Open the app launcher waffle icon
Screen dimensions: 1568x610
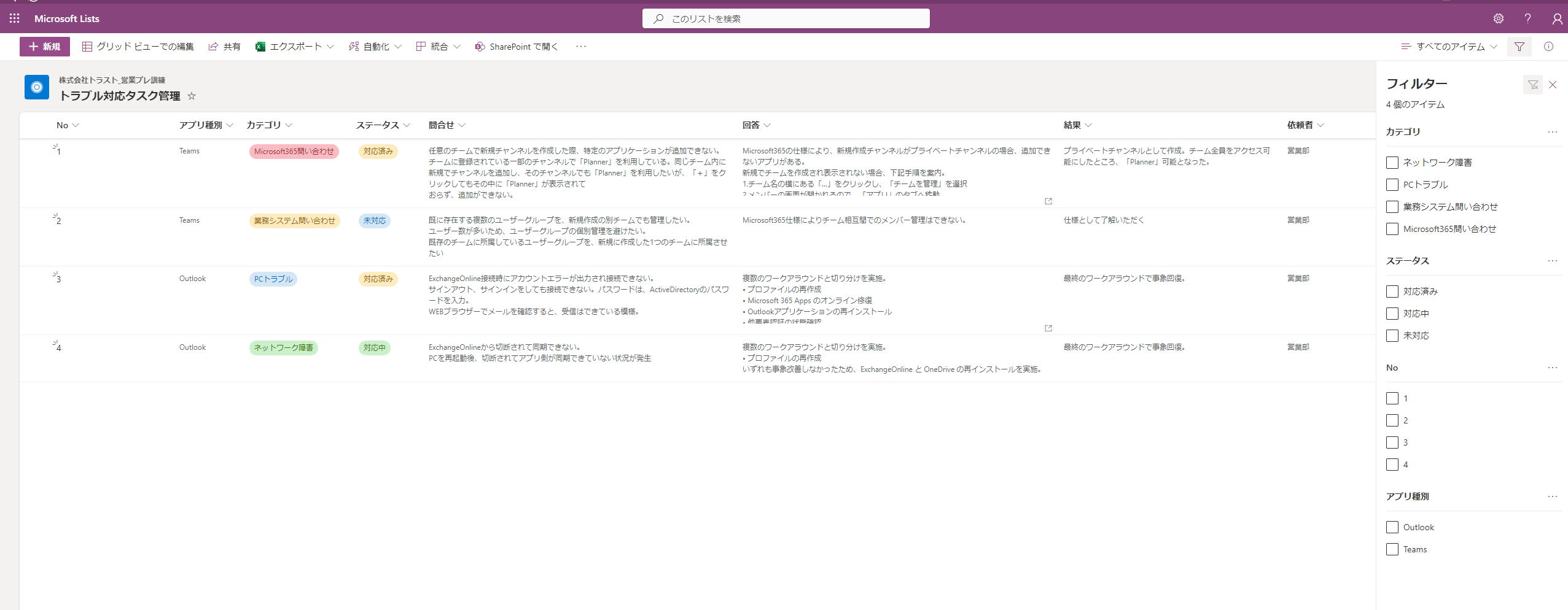[15, 18]
